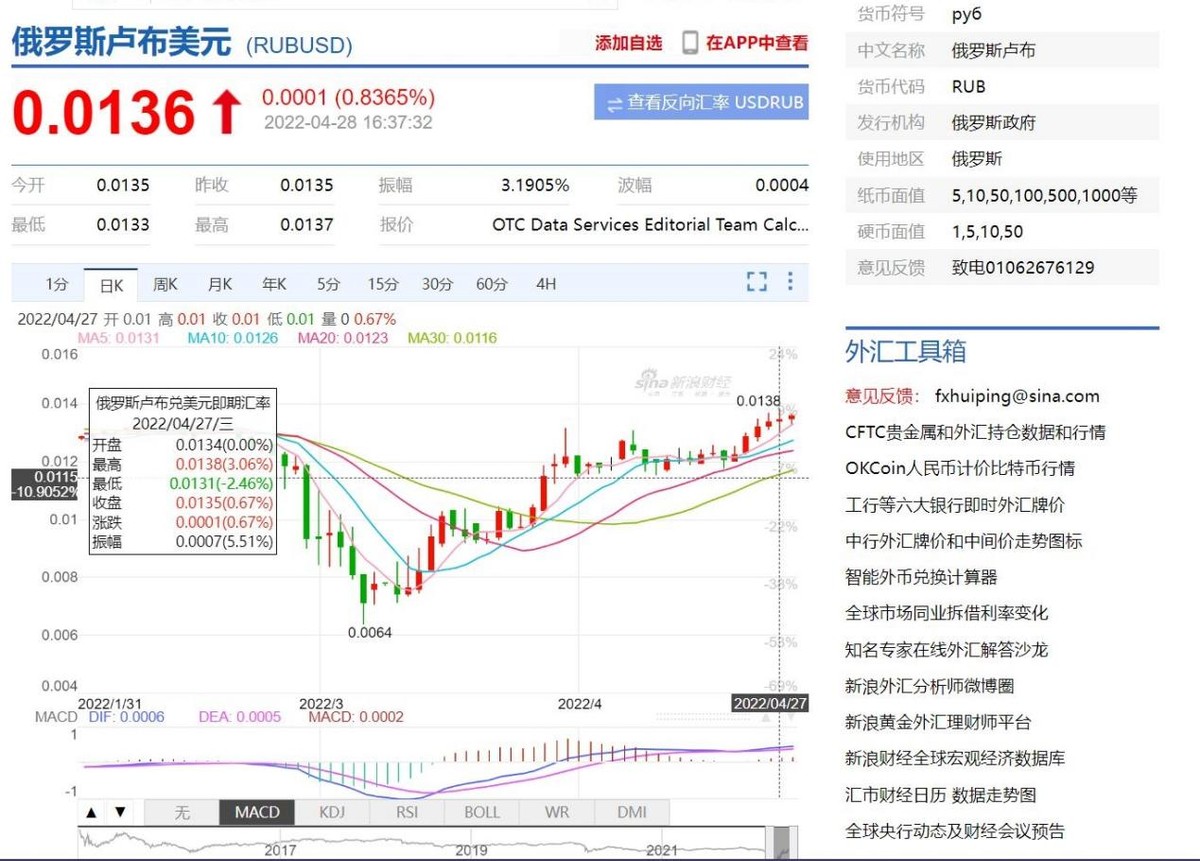Select the MACD indicator button
Image resolution: width=1200 pixels, height=861 pixels.
257,812
